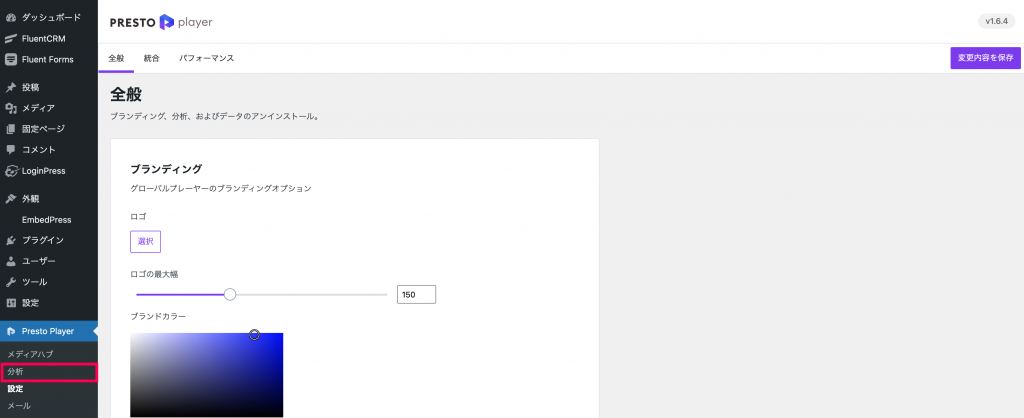This screenshot has height=418, width=1024.
Task: Click the 選択 logo select button
Action: (146, 241)
